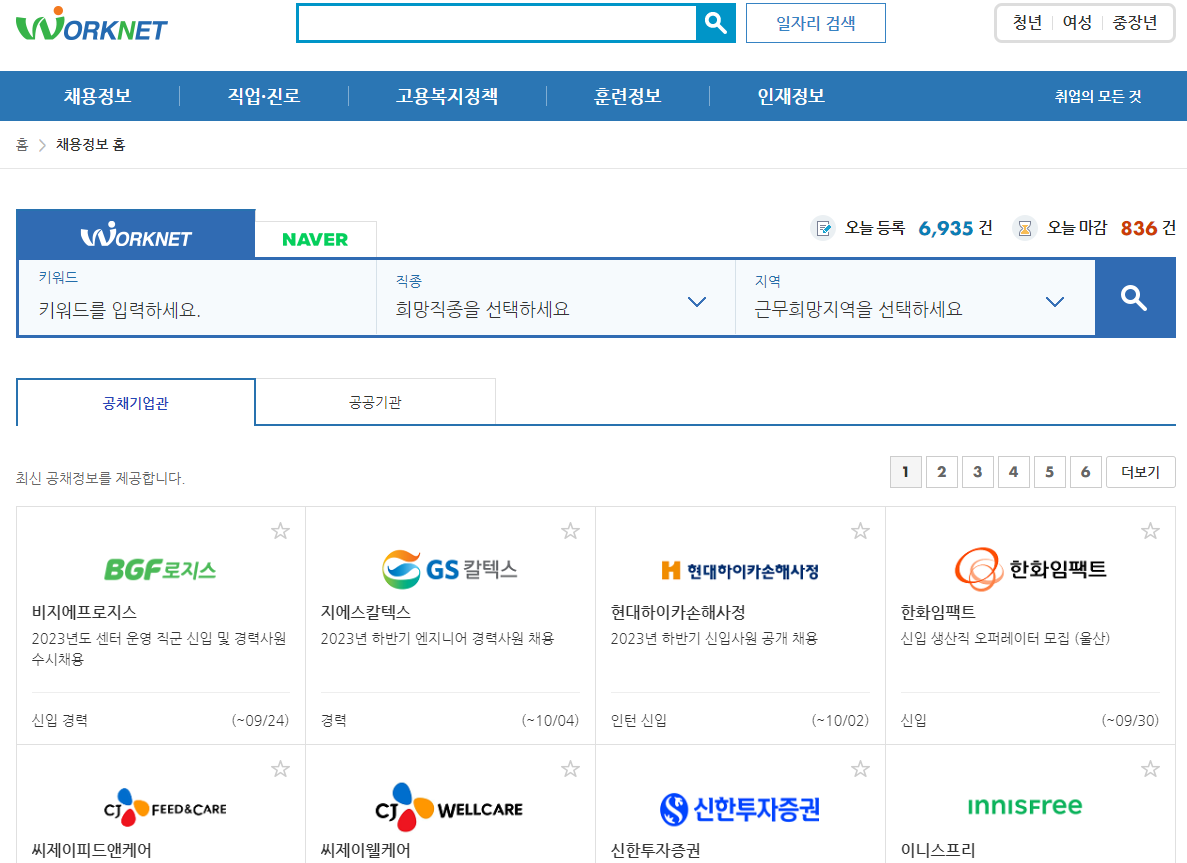Go to page 4 of listings
The height and width of the screenshot is (863, 1187).
1014,472
